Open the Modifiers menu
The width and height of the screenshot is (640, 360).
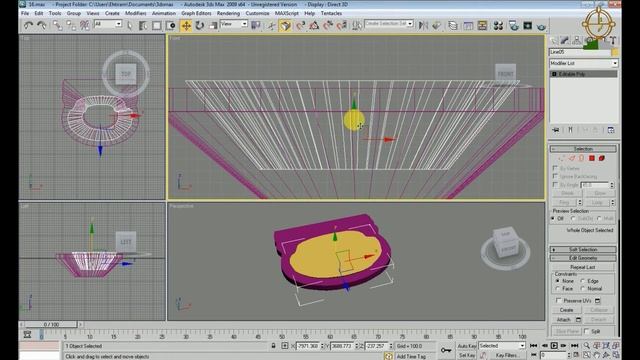pos(136,13)
